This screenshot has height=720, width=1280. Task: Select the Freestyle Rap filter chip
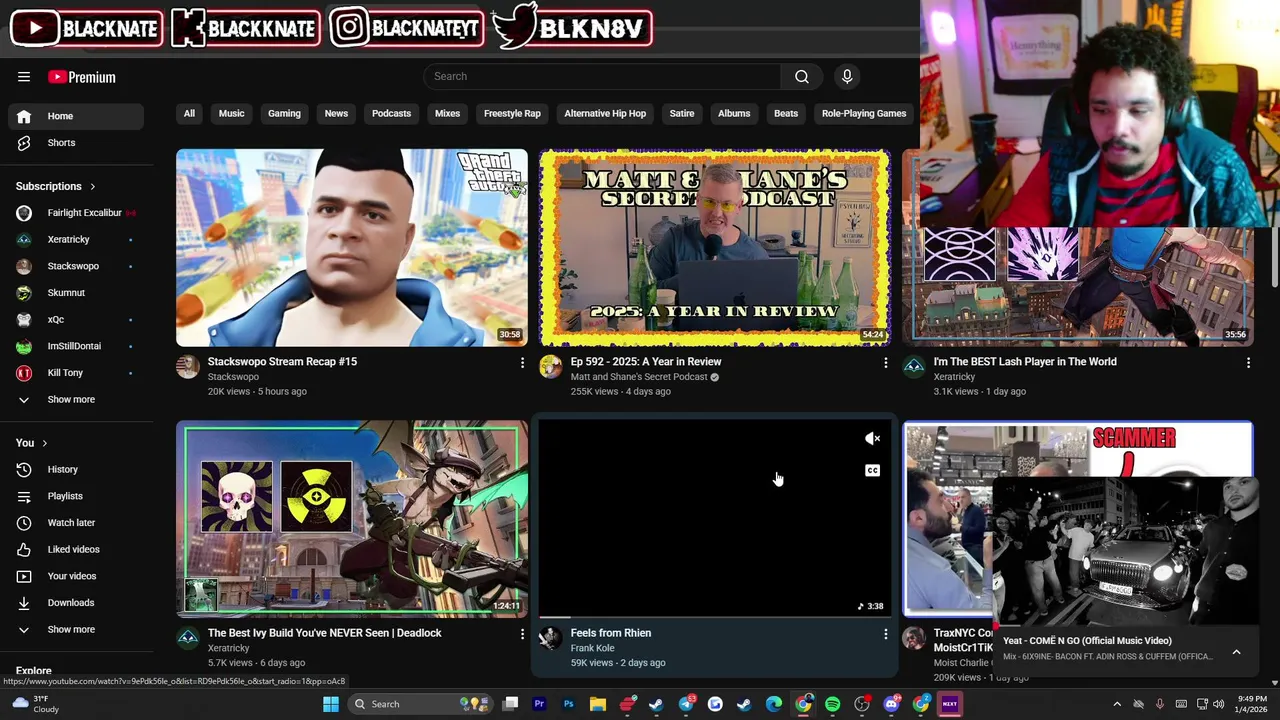[512, 113]
